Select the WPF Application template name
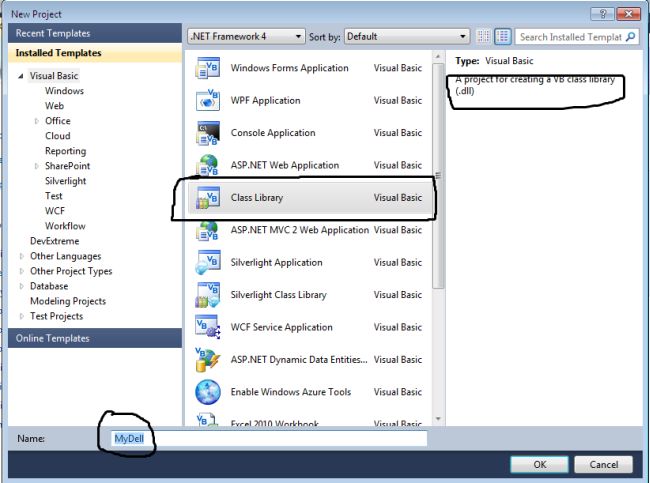This screenshot has width=650, height=483. pyautogui.click(x=265, y=100)
